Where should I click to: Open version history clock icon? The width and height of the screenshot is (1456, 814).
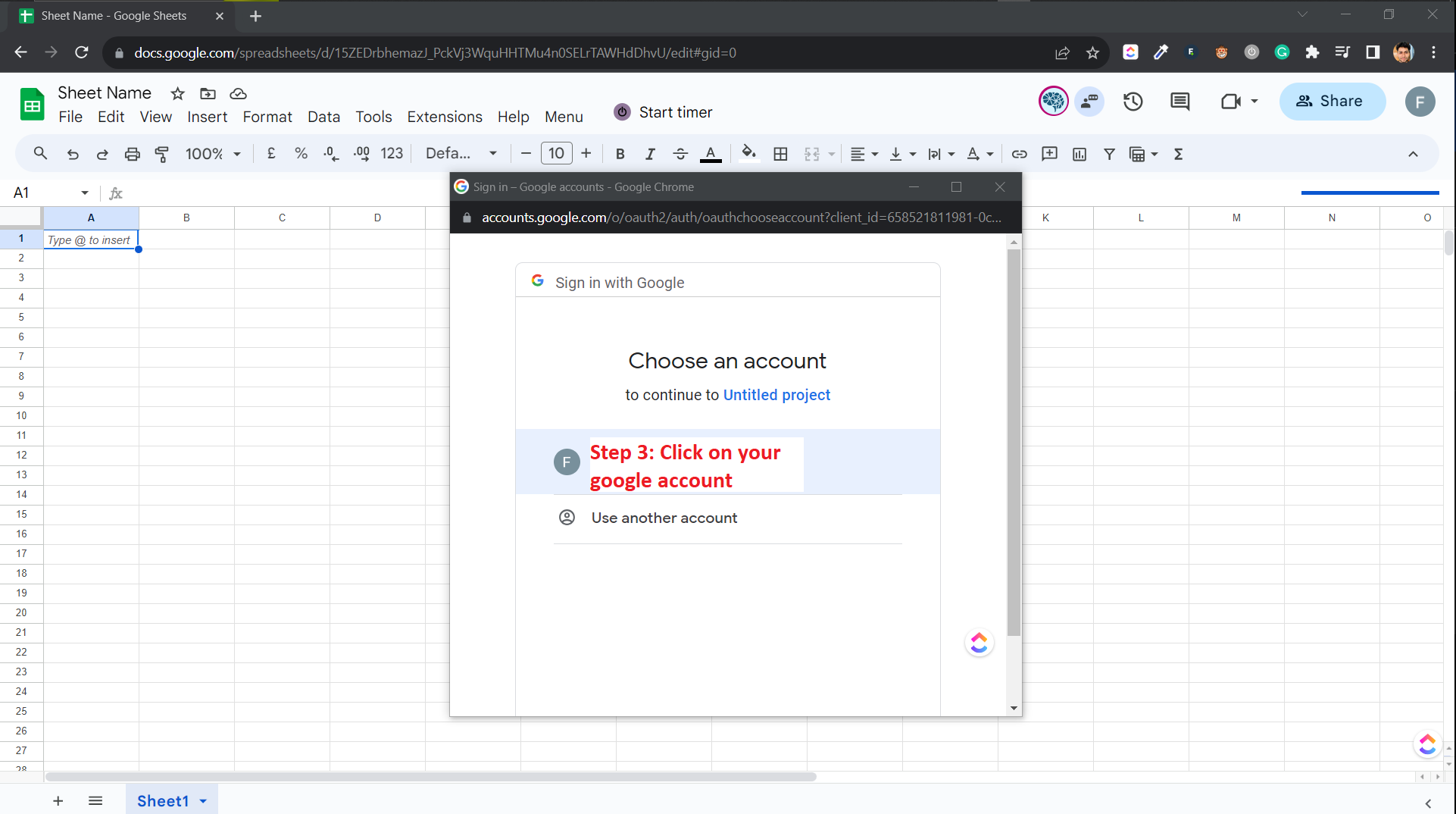1133,101
